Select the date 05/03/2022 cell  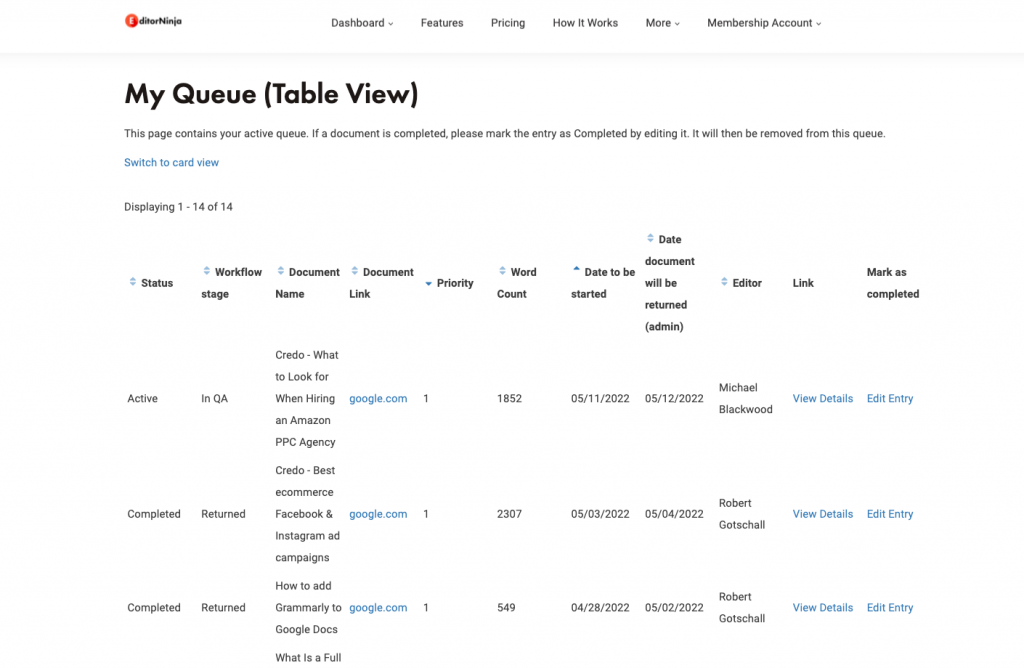600,514
